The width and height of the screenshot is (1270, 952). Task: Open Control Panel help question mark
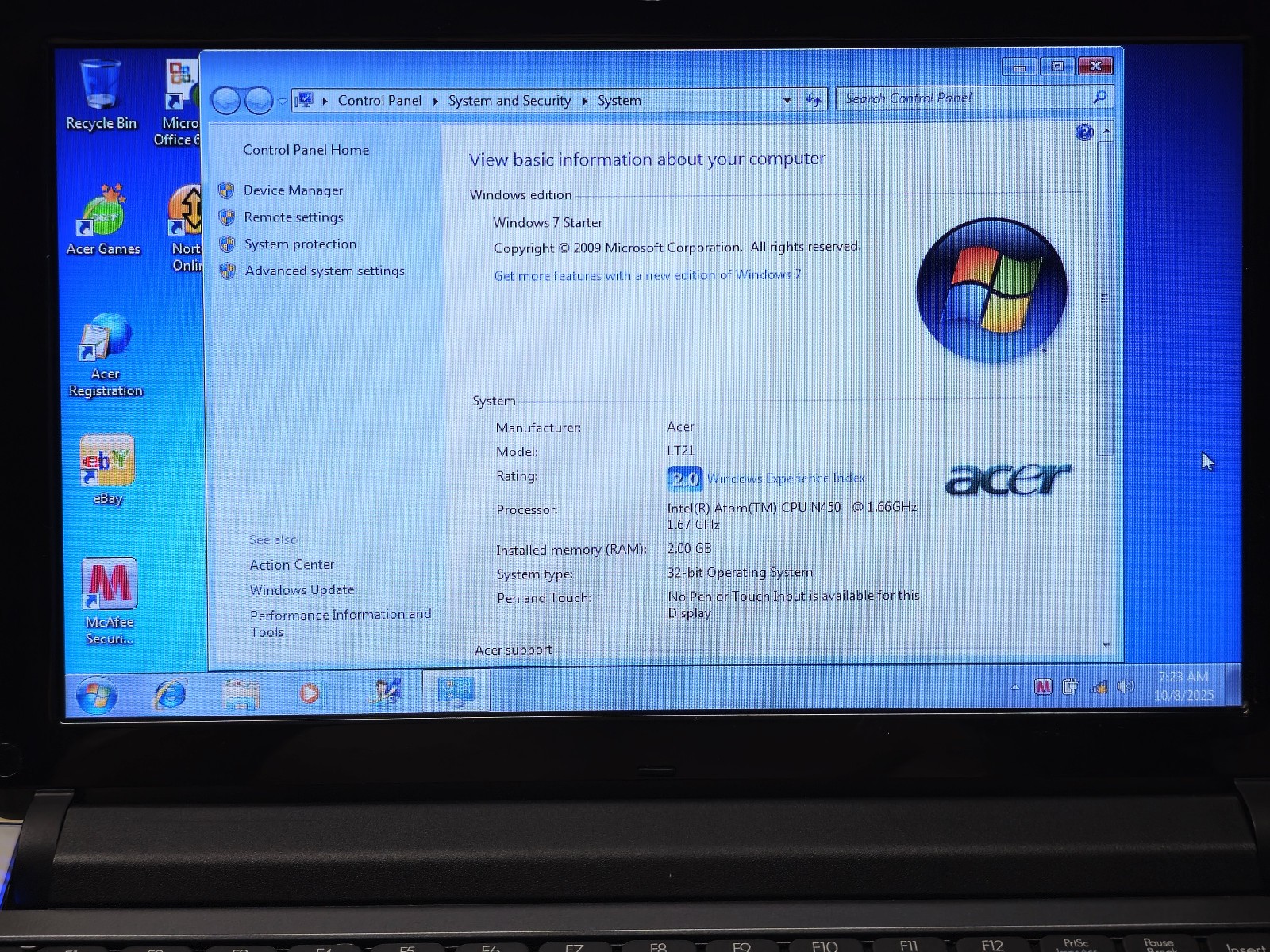pyautogui.click(x=1083, y=132)
